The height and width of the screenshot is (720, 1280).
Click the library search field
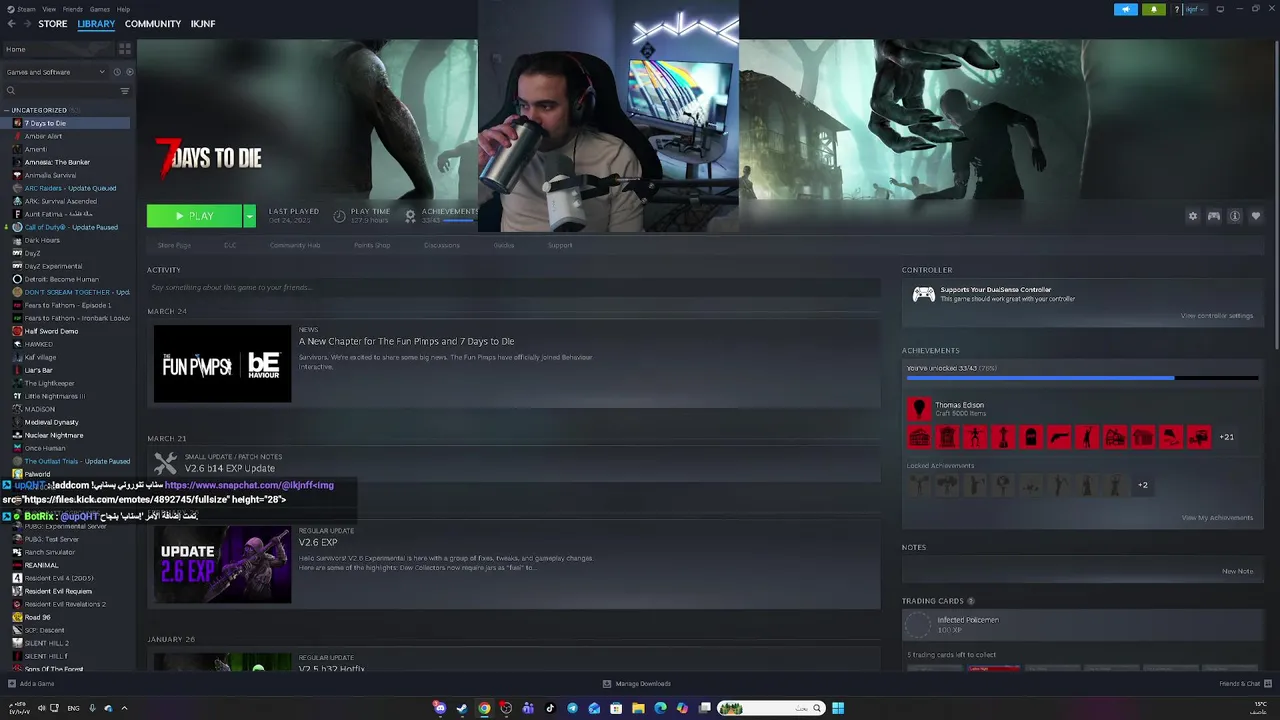click(60, 91)
